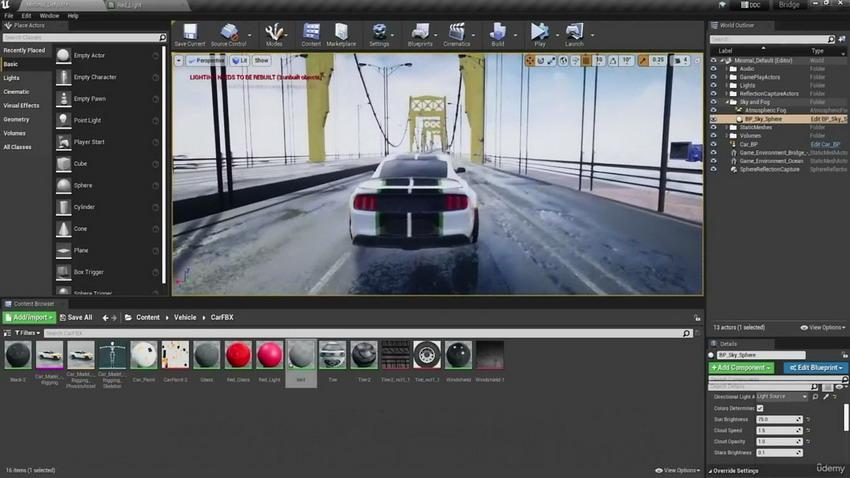Toggle visibility of the Lights folder
This screenshot has width=850, height=478.
pos(713,85)
